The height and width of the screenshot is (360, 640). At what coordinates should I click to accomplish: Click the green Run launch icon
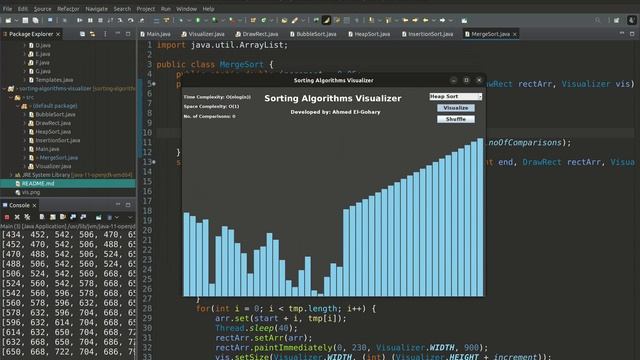pyautogui.click(x=197, y=20)
